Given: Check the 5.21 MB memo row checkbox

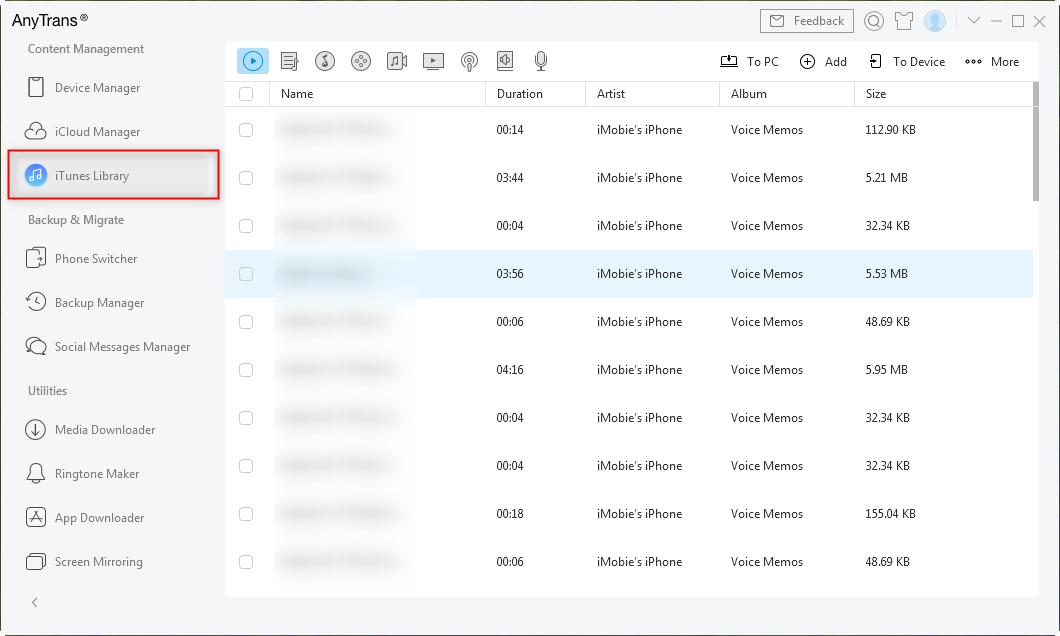Looking at the screenshot, I should pos(246,178).
